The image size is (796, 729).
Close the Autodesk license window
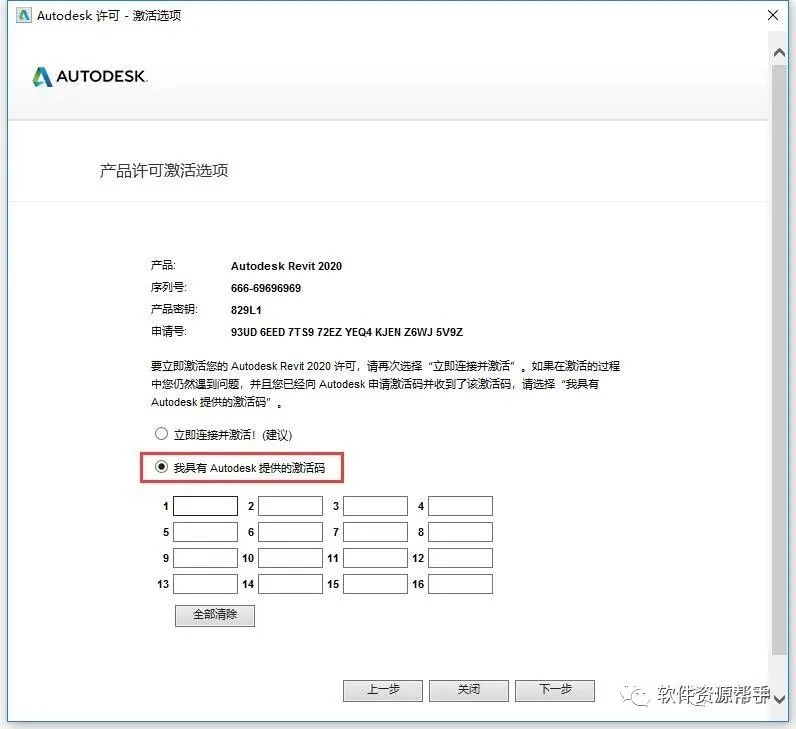coord(773,15)
